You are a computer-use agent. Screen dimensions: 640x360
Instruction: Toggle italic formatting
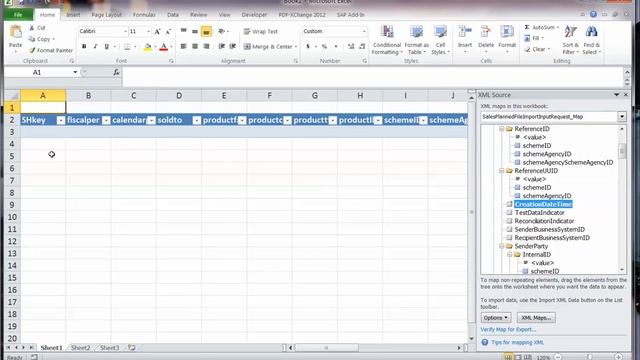point(95,47)
